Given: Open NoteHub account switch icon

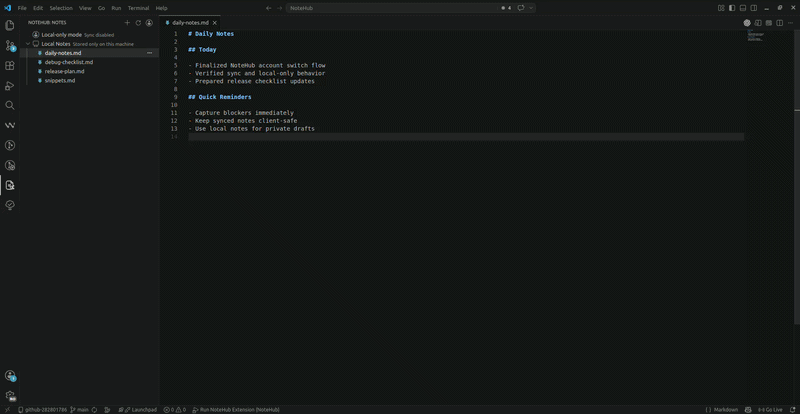Looking at the screenshot, I should [149, 23].
